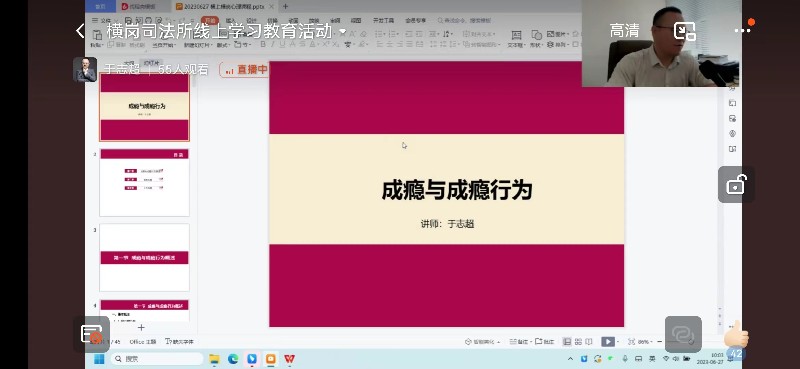
Task: Select slide 1 thumbnail
Action: click(144, 107)
